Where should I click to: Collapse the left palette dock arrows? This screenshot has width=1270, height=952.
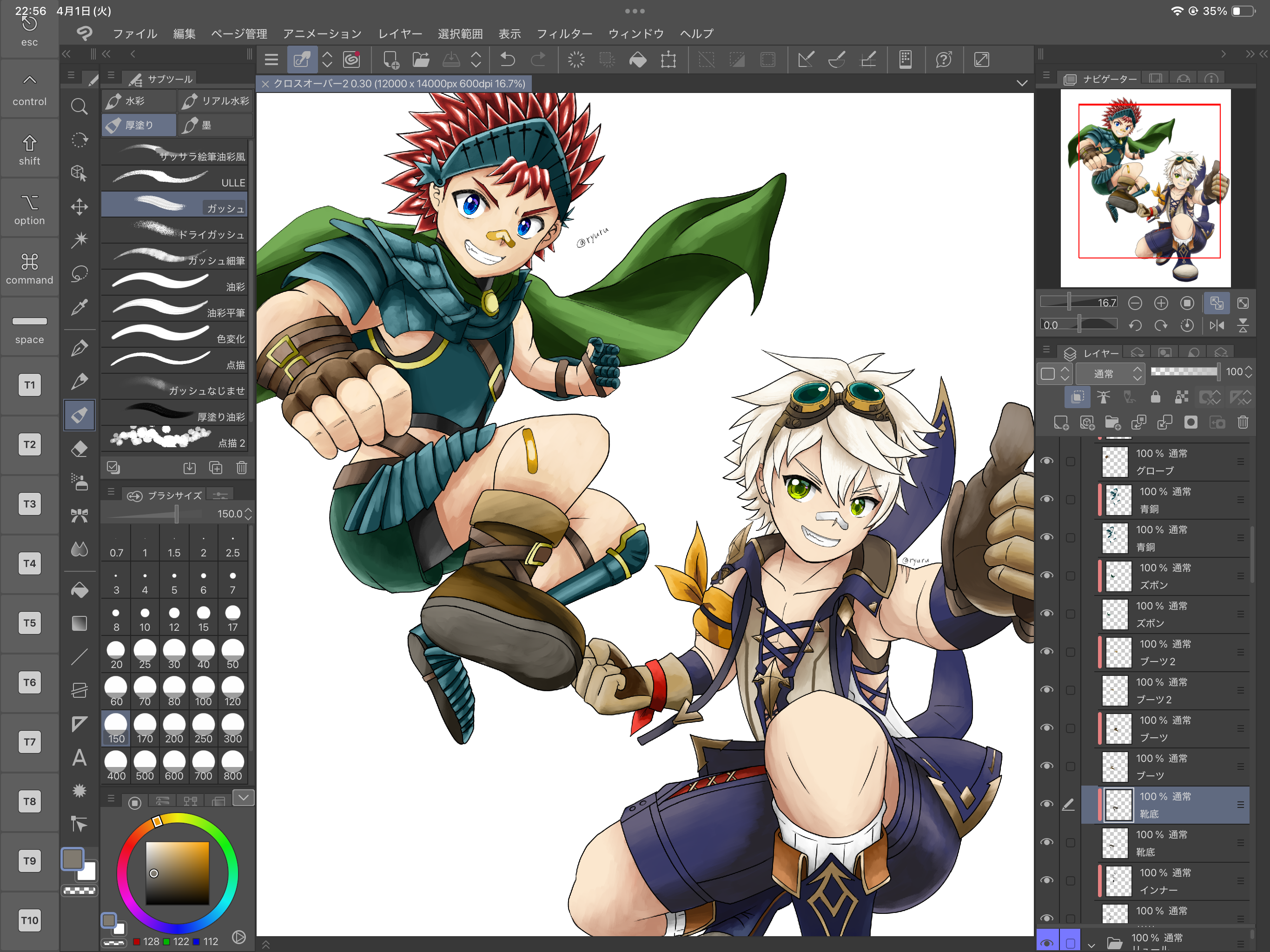coord(66,53)
